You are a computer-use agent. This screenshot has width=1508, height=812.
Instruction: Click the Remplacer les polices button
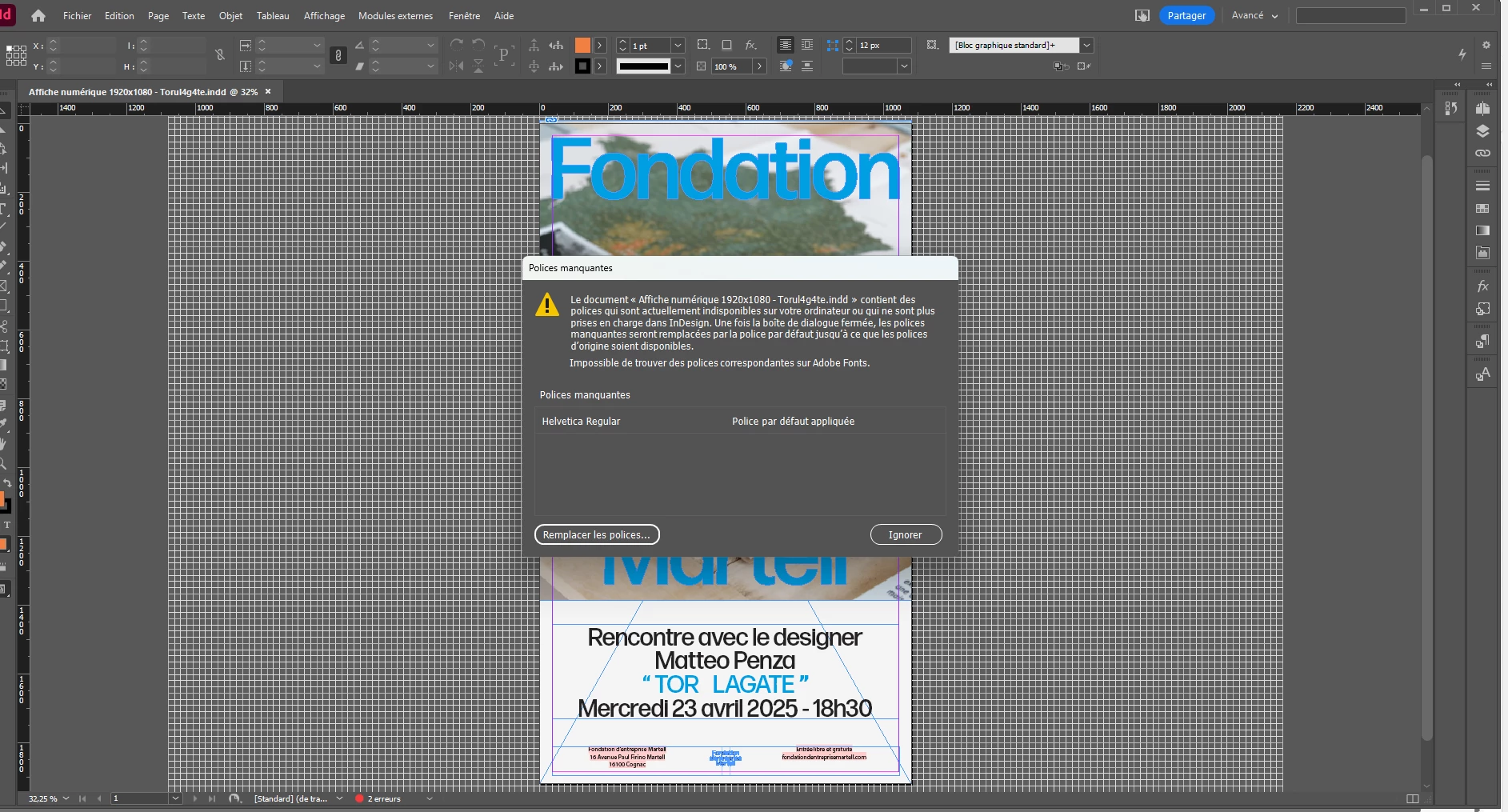[x=597, y=534]
